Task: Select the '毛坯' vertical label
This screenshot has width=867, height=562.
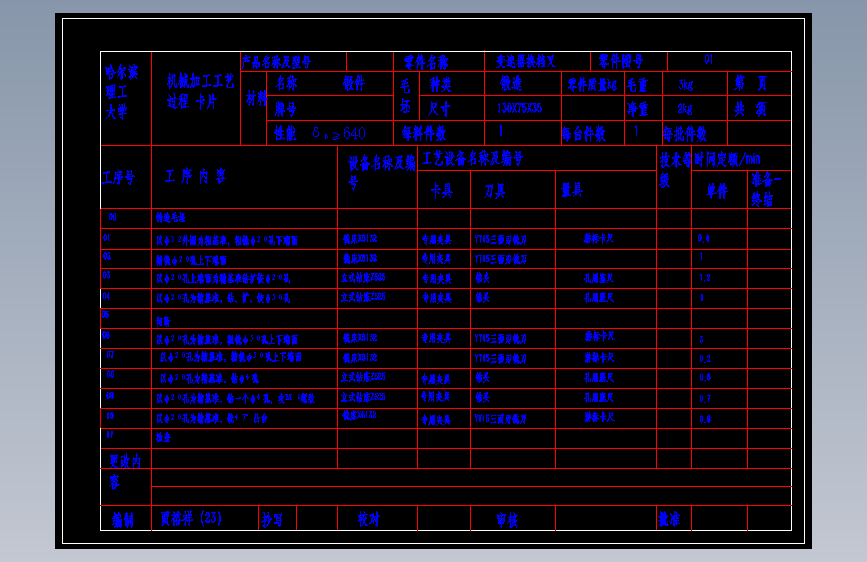Action: click(x=405, y=96)
